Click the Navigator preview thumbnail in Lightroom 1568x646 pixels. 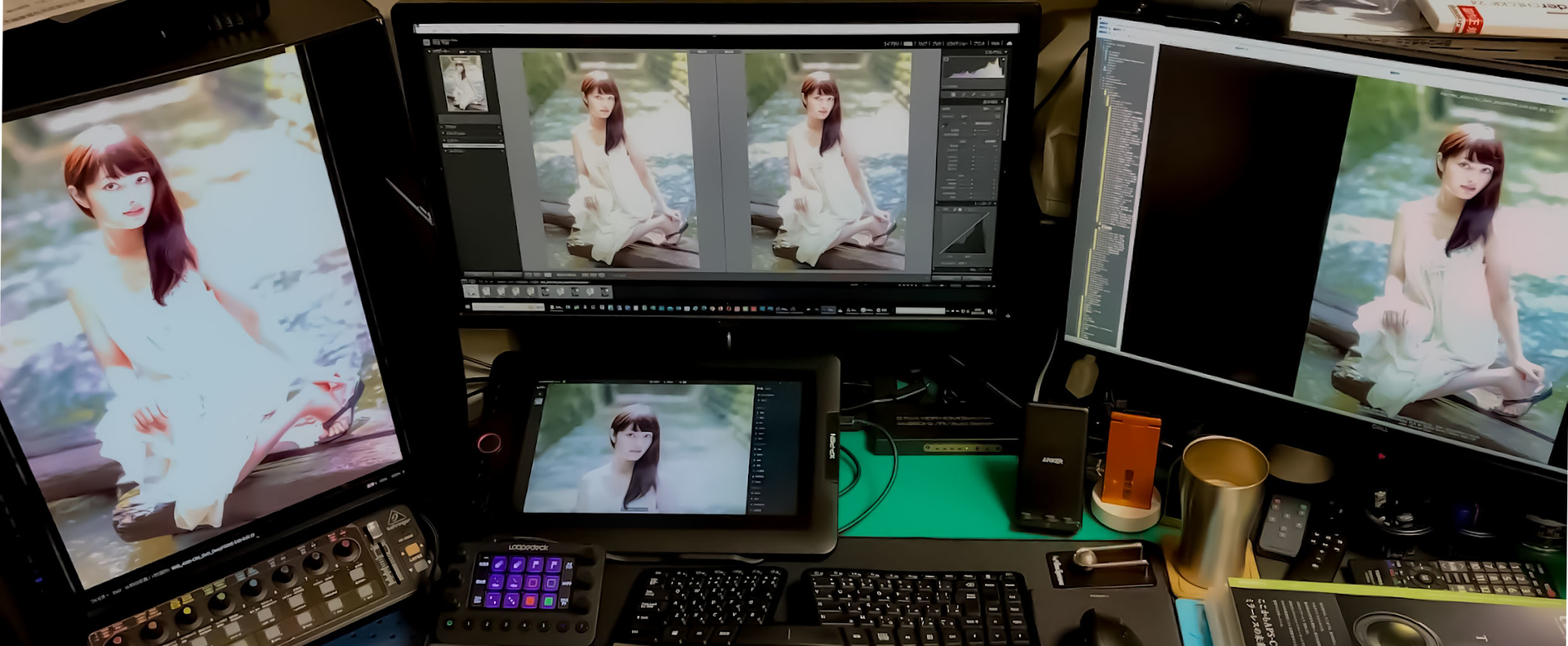[x=465, y=83]
